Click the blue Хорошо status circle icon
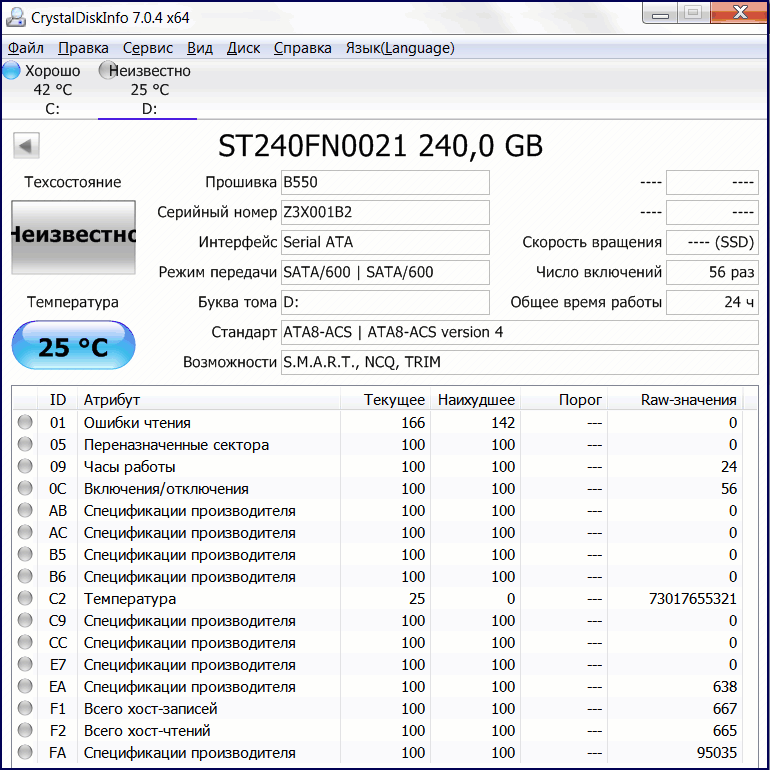The image size is (770, 770). pos(11,70)
